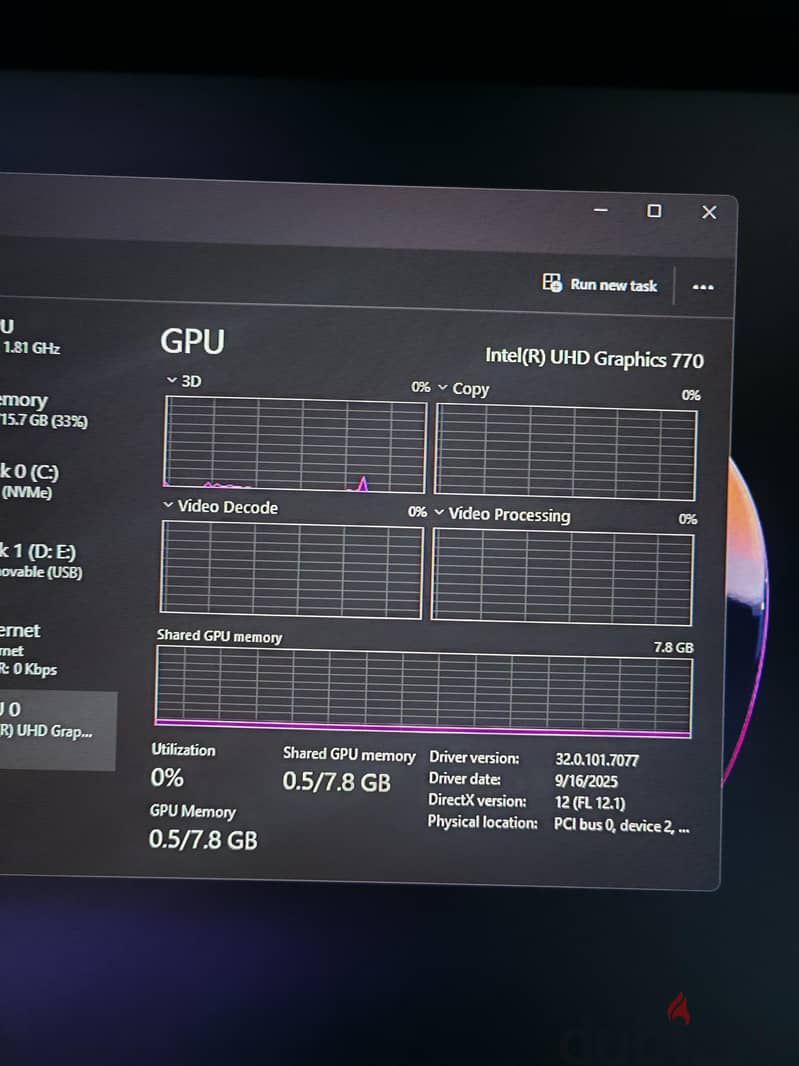The width and height of the screenshot is (799, 1066).
Task: Select the Disk 1 (D: E:) USB sidebar item
Action: 41,561
